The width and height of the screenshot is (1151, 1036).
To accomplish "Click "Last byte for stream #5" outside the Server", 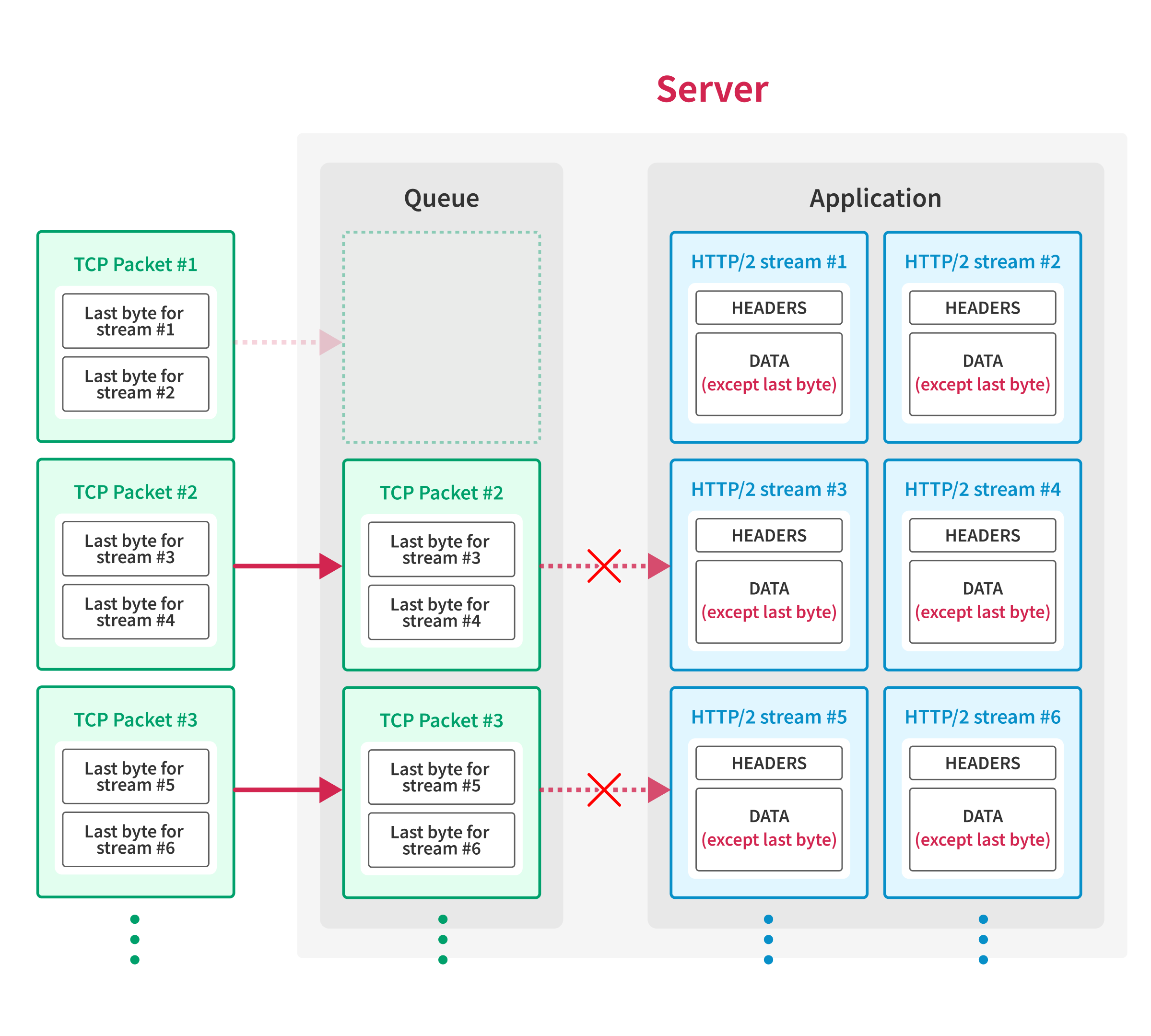I will 135,777.
